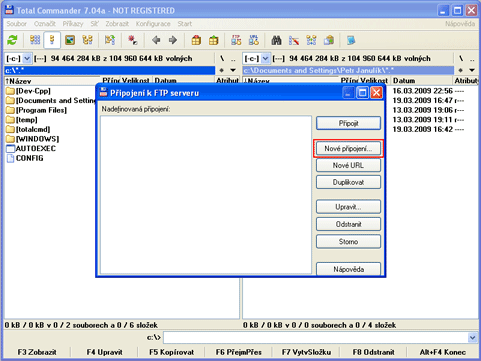Click the red star selection icon
481x361 pixels.
pyautogui.click(x=133, y=40)
